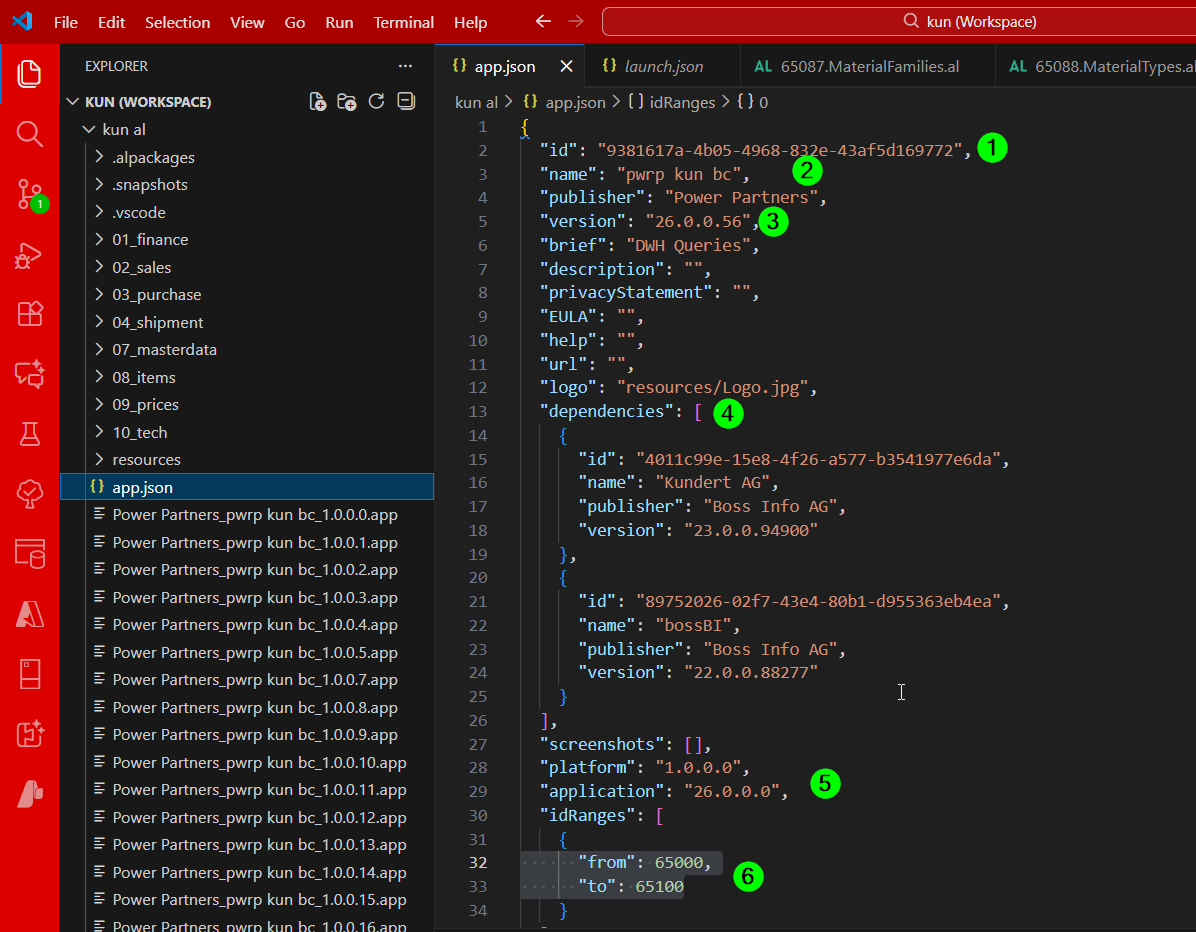
Task: Open the Terminal menu
Action: click(x=403, y=22)
